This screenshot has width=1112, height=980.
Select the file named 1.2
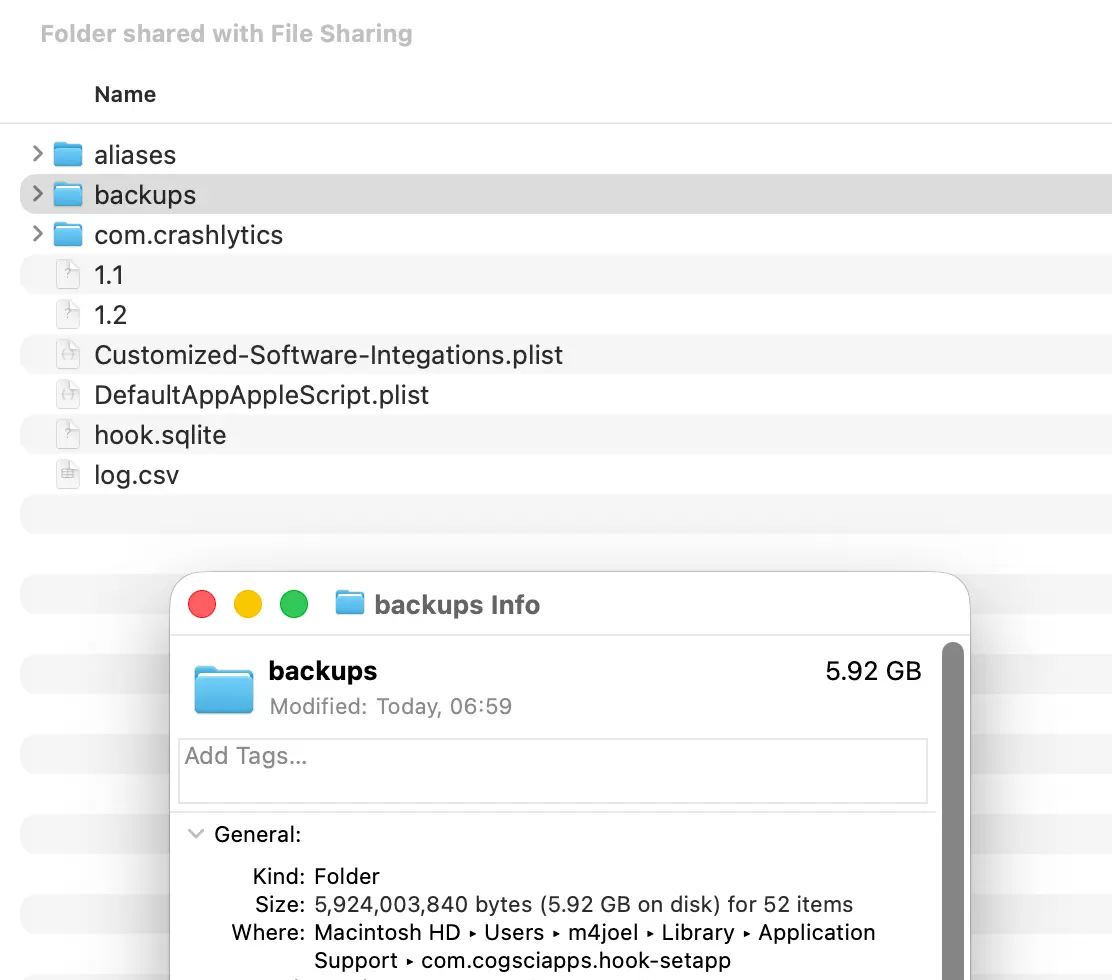coord(110,315)
